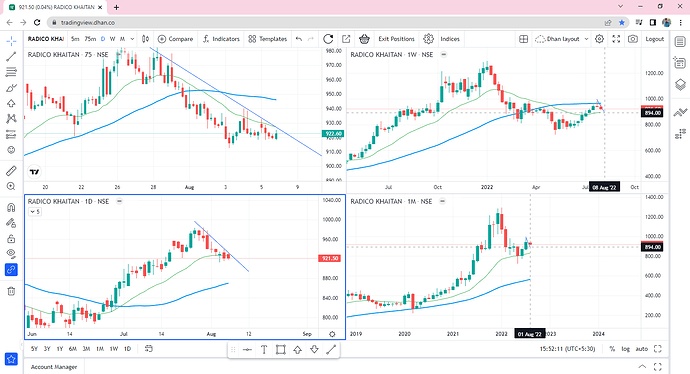Click the Compare button
The height and width of the screenshot is (374, 690).
click(176, 39)
